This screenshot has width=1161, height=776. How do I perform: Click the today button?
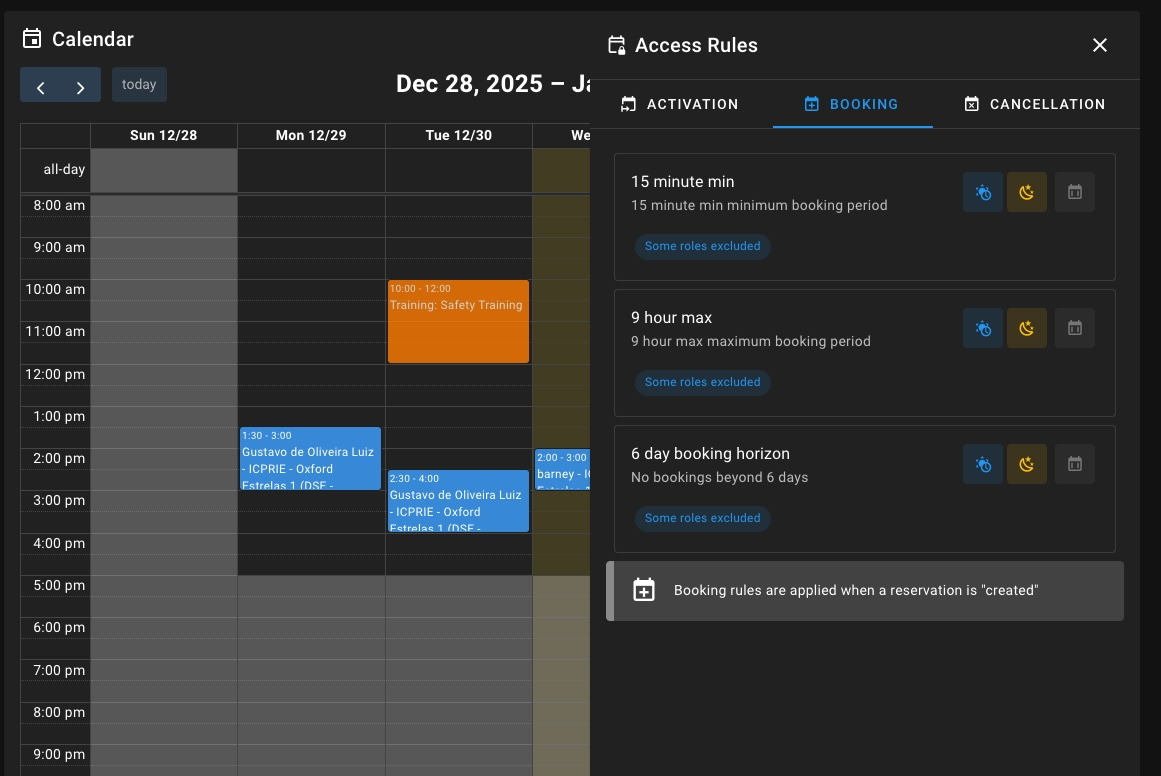coord(139,84)
